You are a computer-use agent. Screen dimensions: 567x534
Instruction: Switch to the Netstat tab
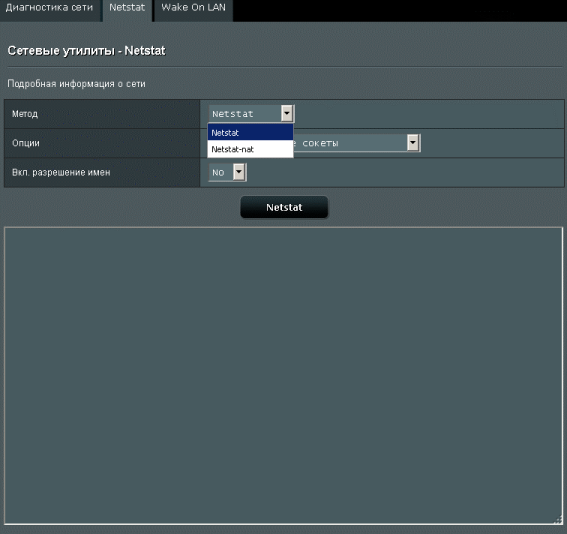[127, 8]
